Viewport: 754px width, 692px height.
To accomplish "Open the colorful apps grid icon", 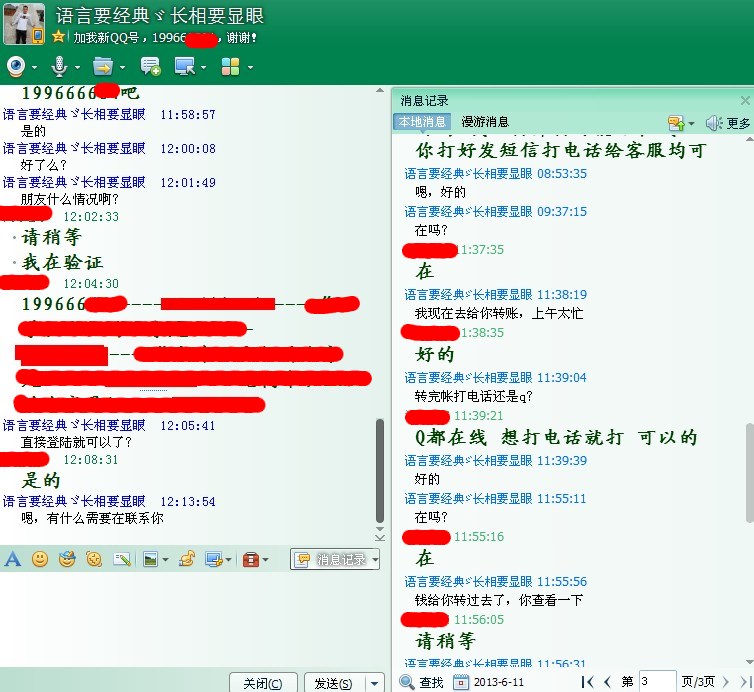I will click(230, 66).
